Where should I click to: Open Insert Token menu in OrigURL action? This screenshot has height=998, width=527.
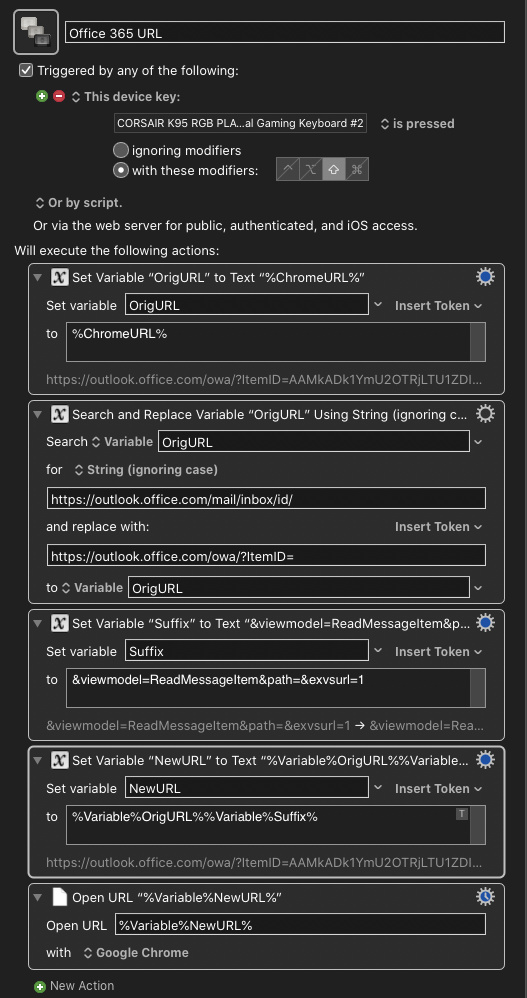click(x=439, y=306)
